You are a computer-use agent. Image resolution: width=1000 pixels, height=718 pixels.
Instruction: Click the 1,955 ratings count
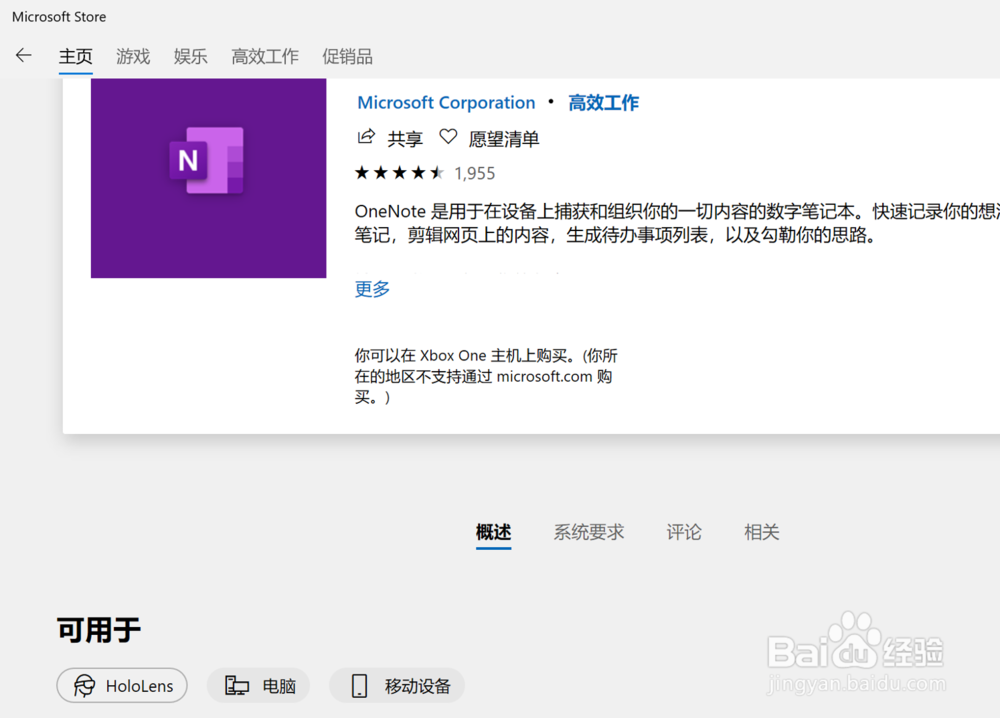click(474, 173)
